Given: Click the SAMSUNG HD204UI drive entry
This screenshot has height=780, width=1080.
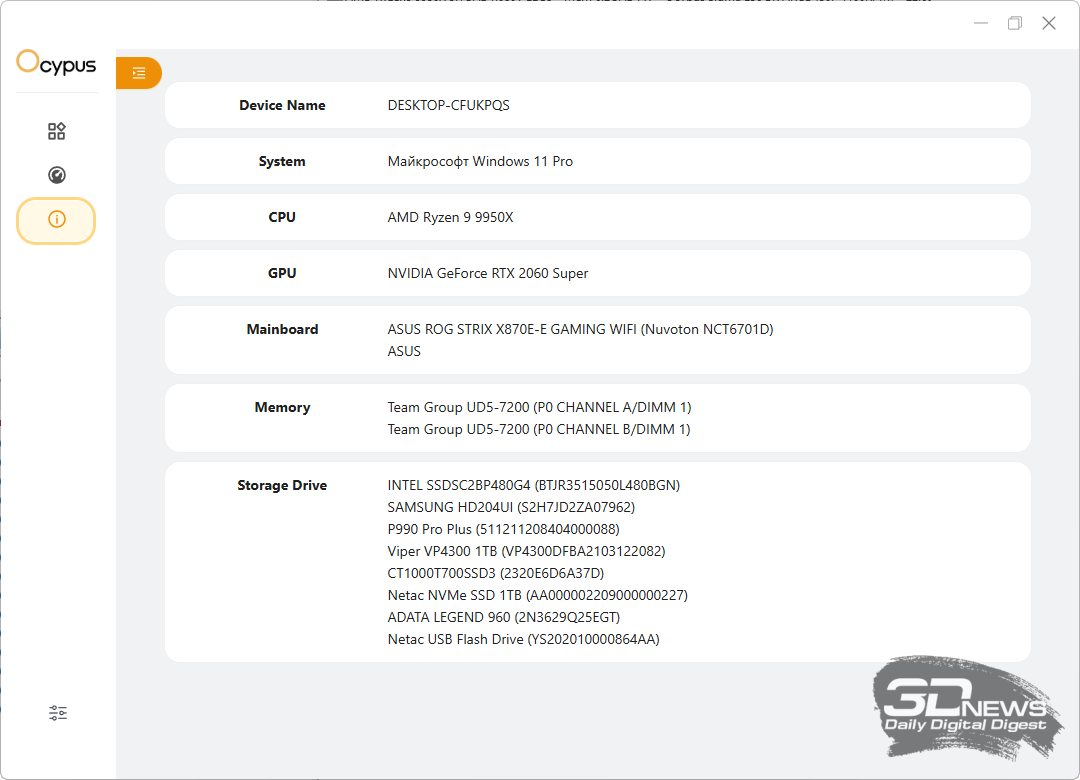Looking at the screenshot, I should [511, 507].
